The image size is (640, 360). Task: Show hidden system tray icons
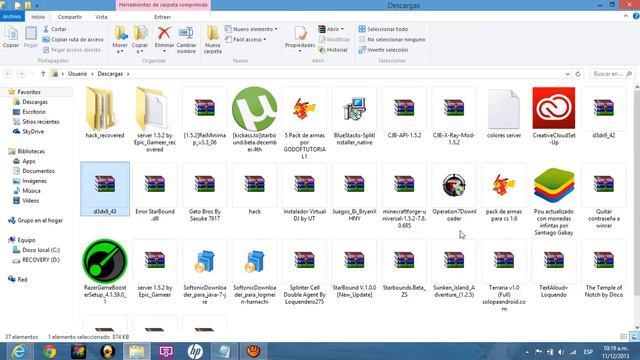pos(527,352)
